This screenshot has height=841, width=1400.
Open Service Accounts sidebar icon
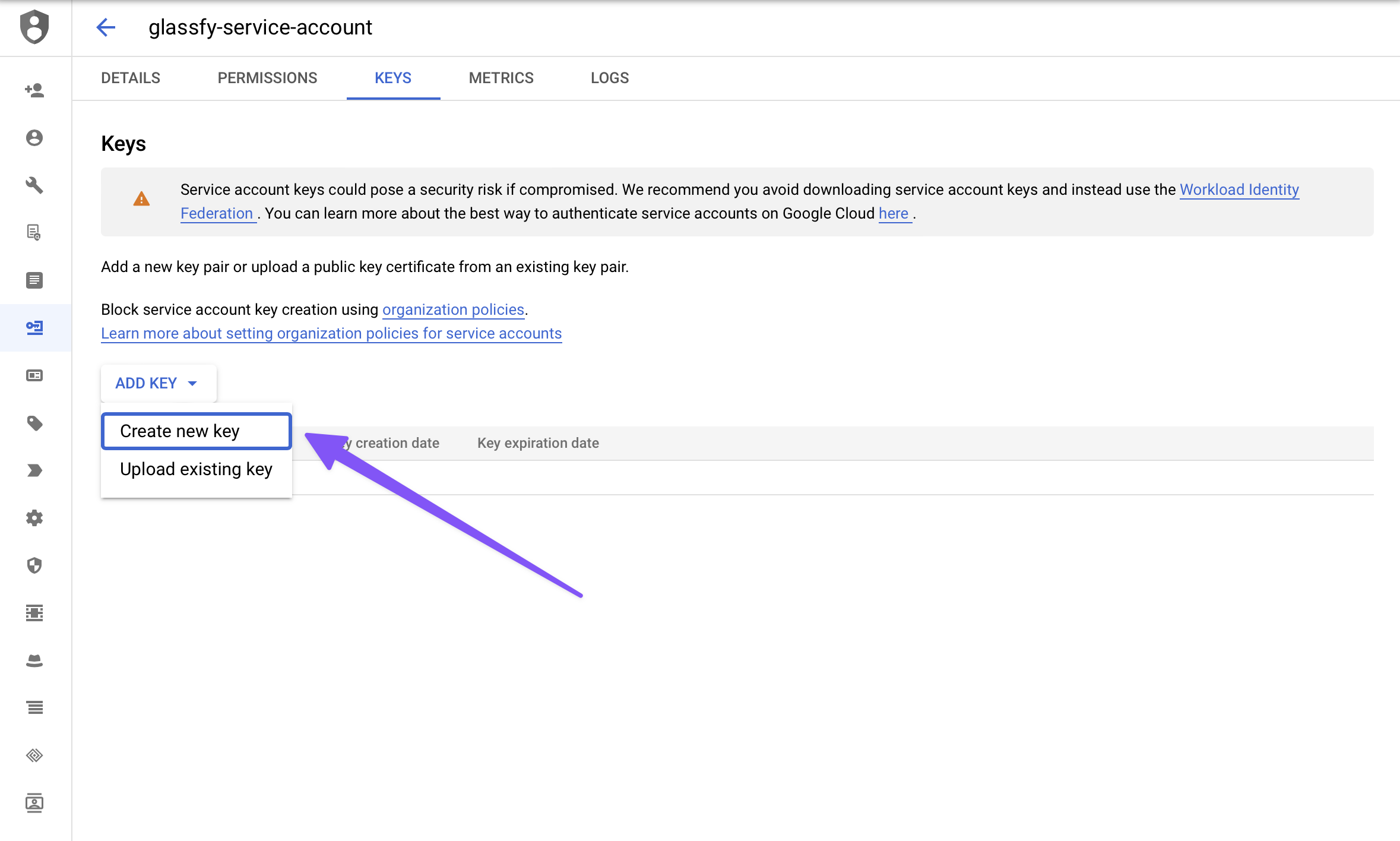pyautogui.click(x=34, y=328)
